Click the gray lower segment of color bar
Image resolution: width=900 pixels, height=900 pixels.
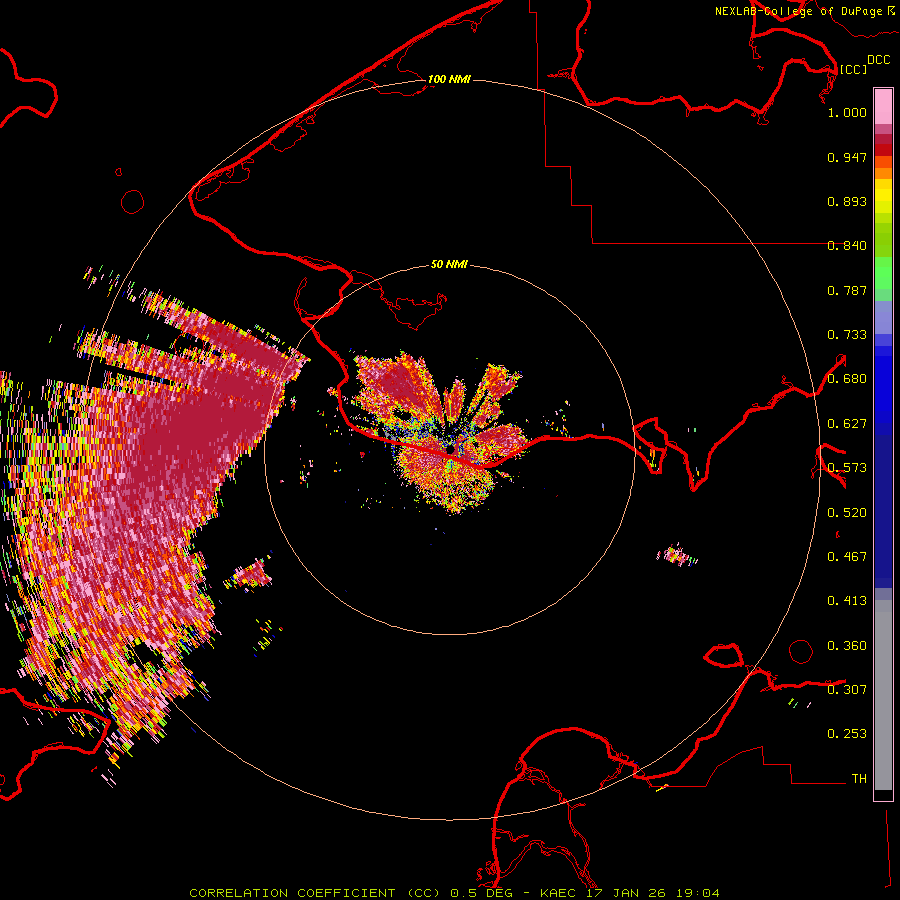883,695
